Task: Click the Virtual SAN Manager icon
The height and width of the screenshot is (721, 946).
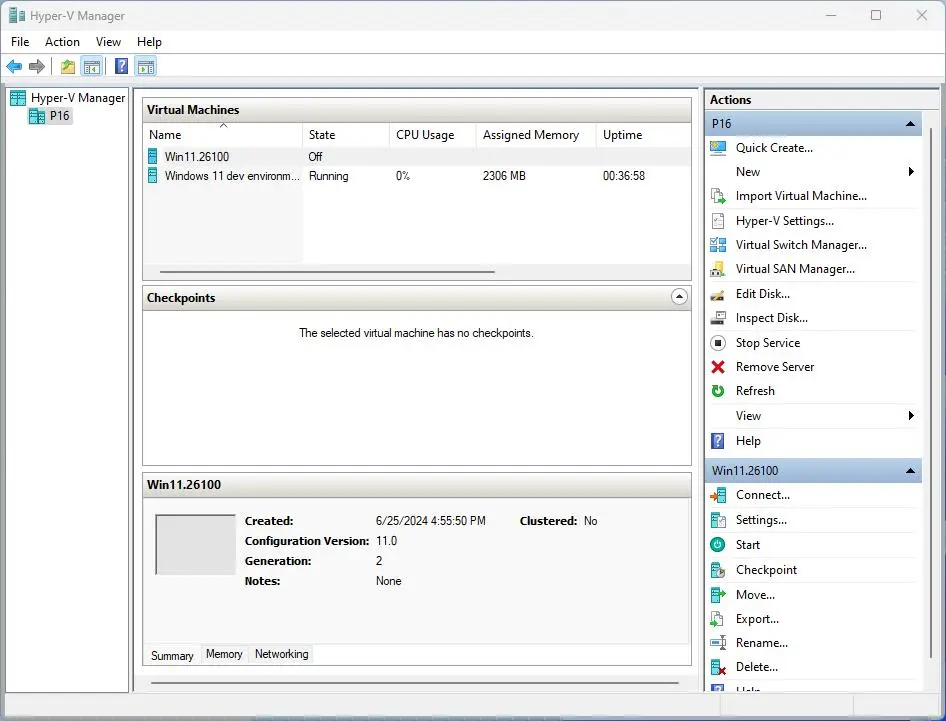Action: click(718, 269)
